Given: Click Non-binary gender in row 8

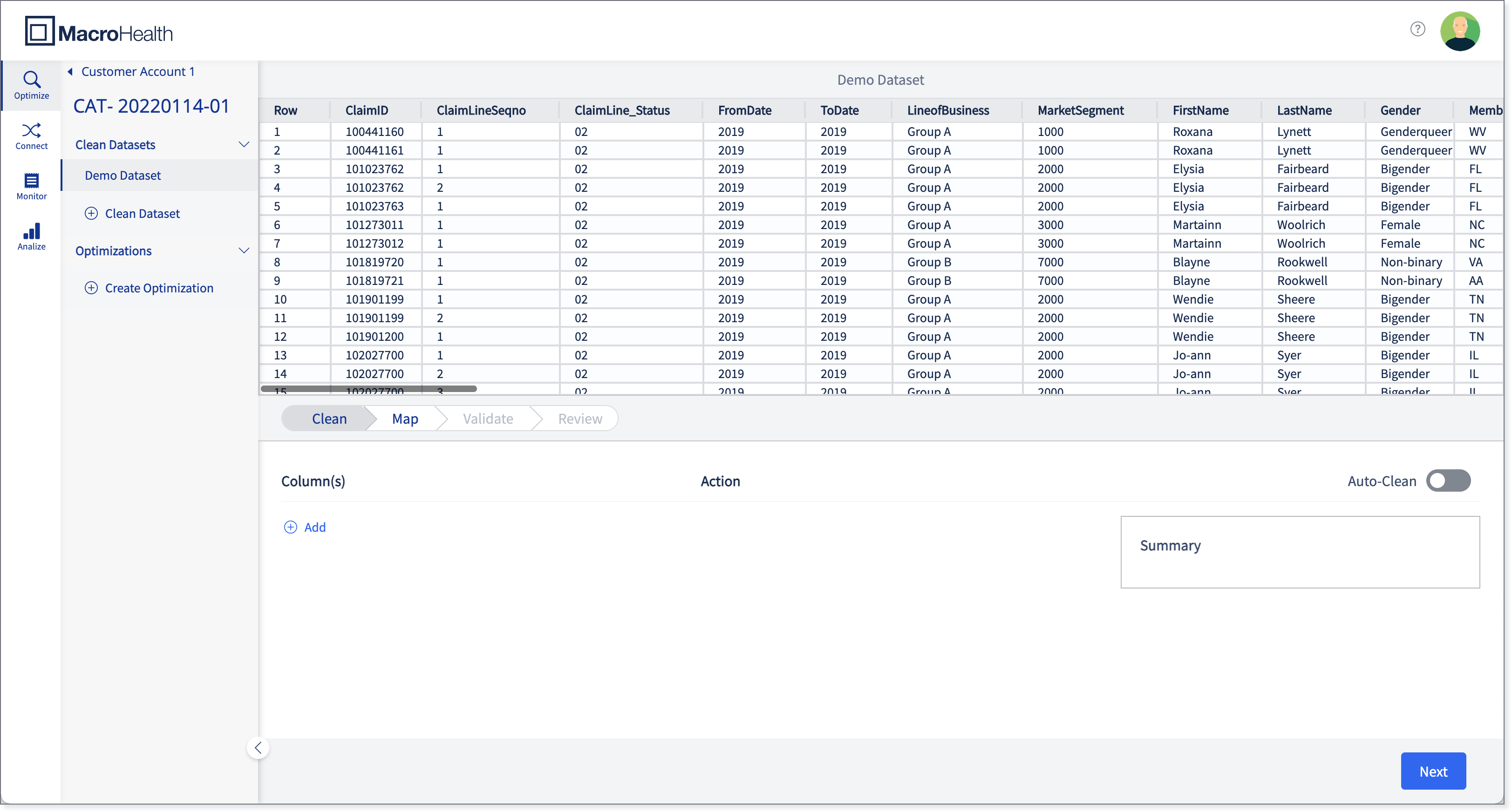Looking at the screenshot, I should [1411, 262].
